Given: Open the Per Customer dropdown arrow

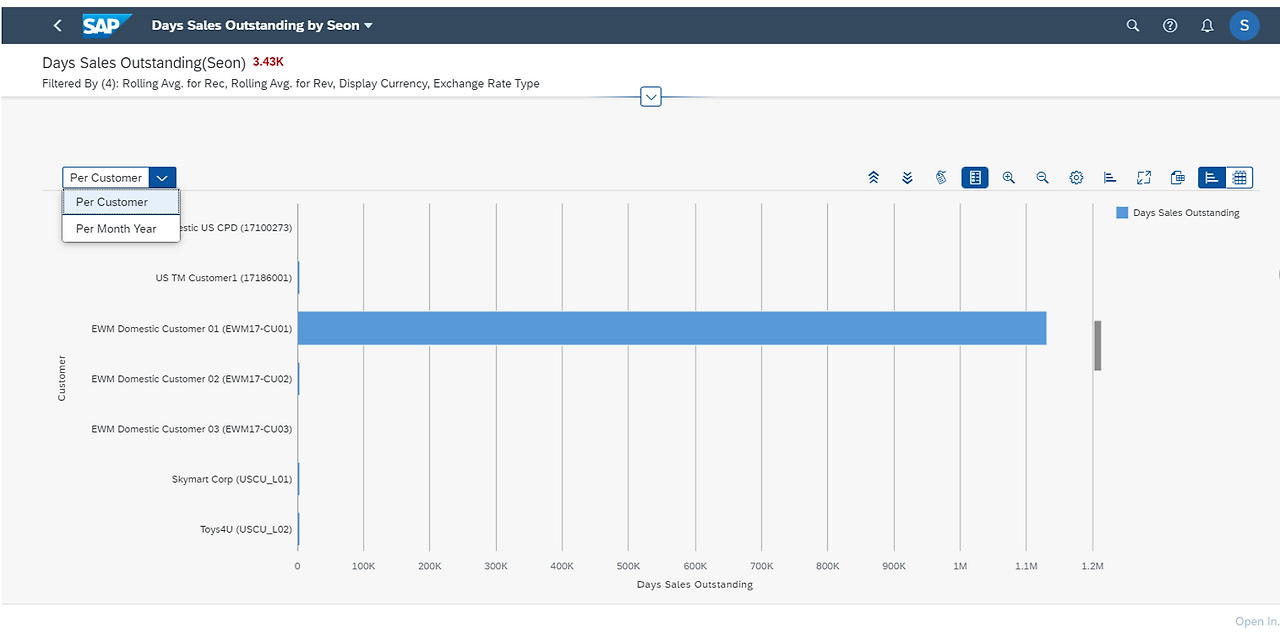Looking at the screenshot, I should coord(163,178).
